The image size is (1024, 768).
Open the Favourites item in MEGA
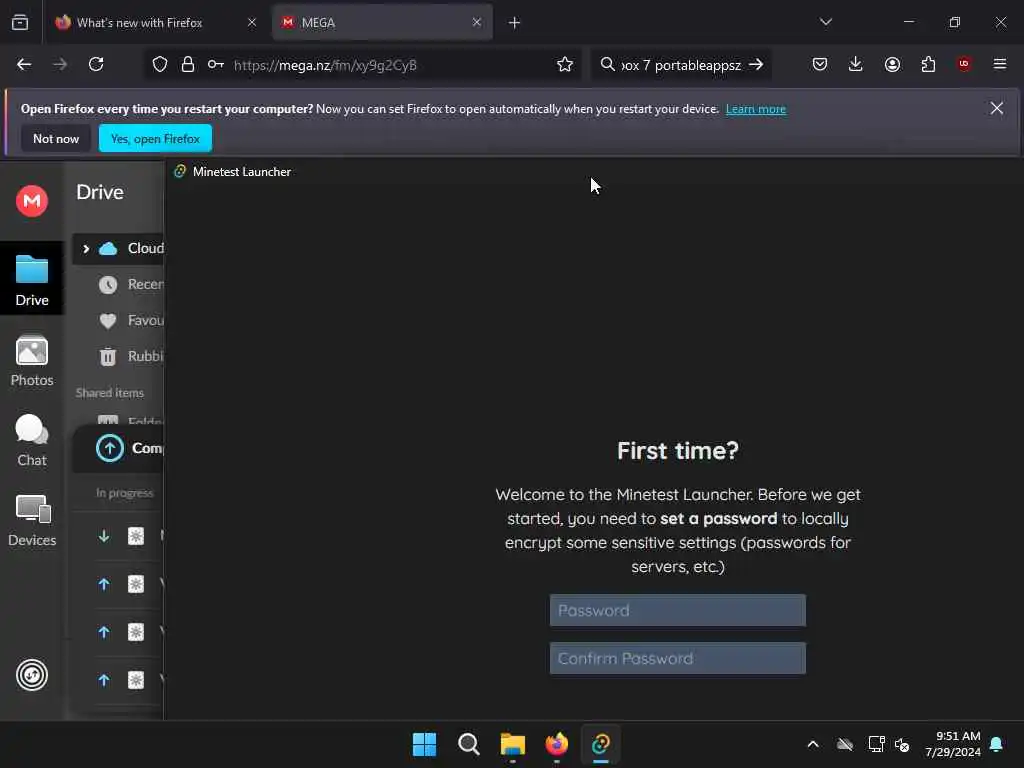[x=131, y=320]
